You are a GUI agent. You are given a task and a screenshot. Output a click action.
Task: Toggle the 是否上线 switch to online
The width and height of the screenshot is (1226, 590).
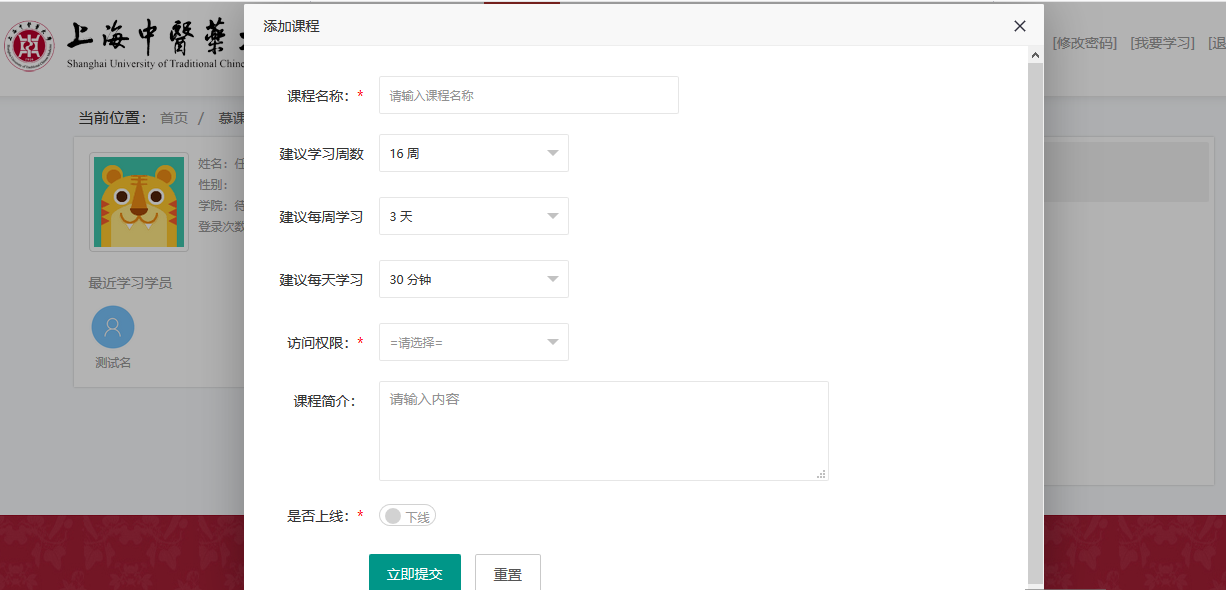(407, 516)
